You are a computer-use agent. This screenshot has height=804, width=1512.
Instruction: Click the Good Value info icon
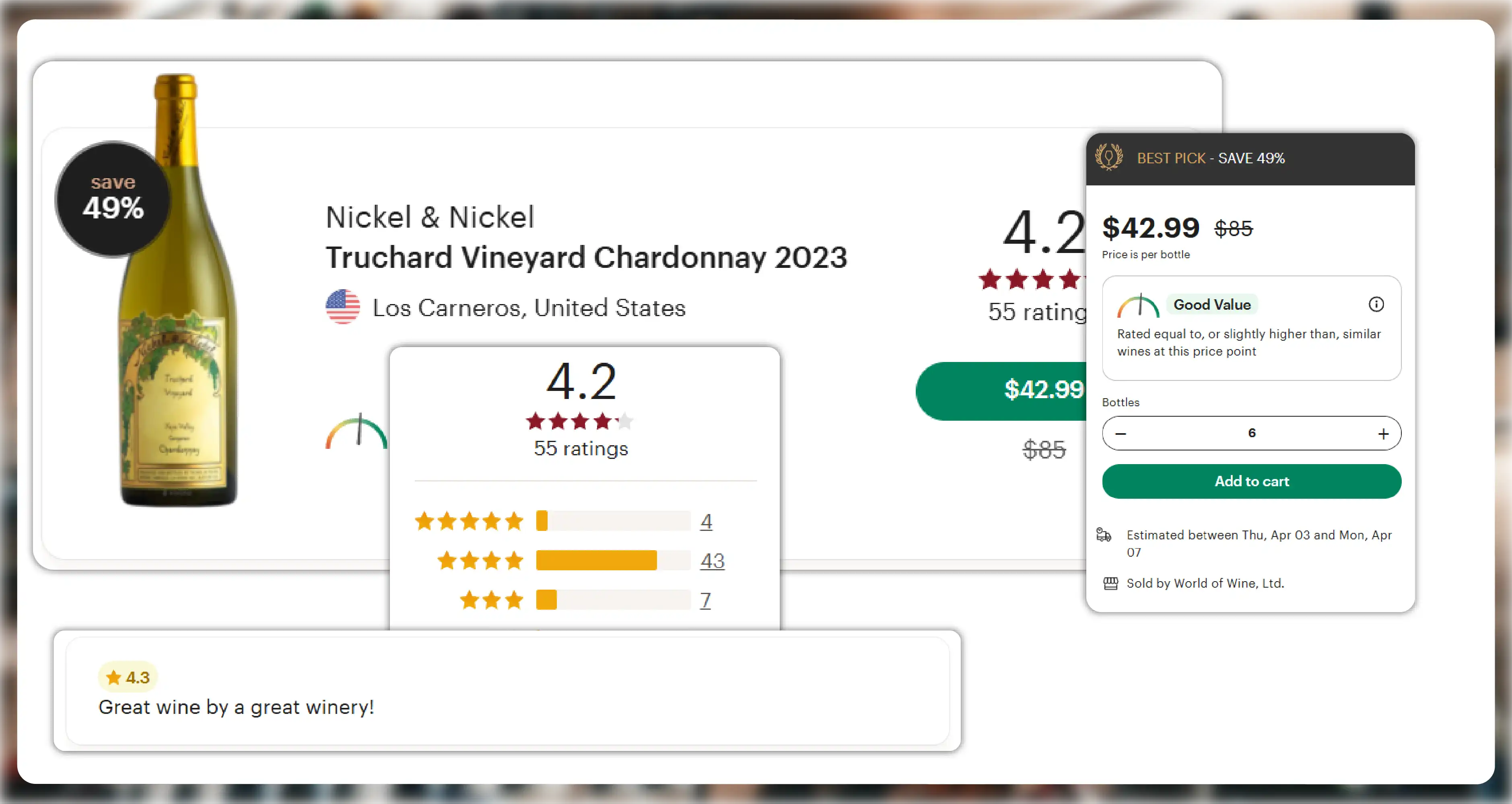click(1376, 304)
